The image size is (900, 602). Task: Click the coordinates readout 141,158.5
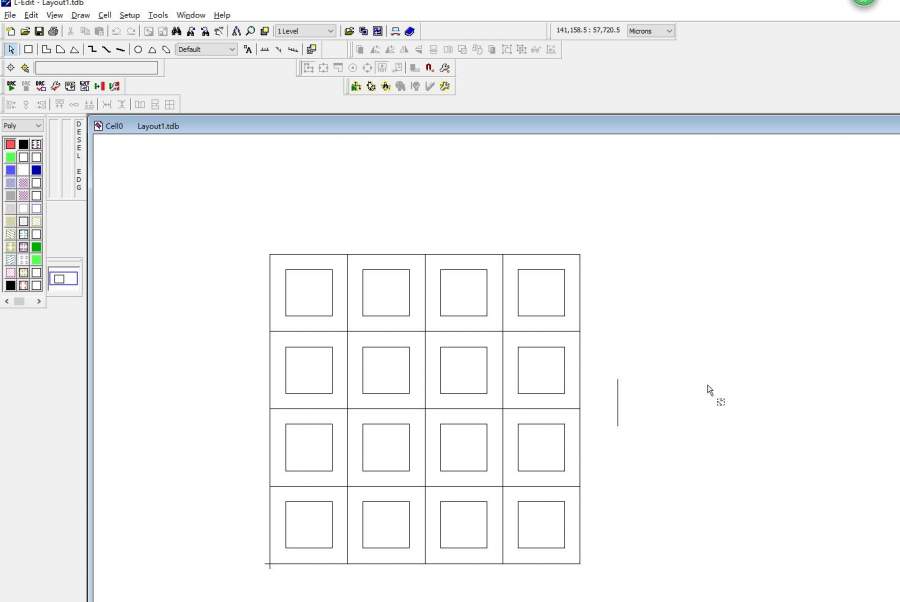tap(588, 30)
